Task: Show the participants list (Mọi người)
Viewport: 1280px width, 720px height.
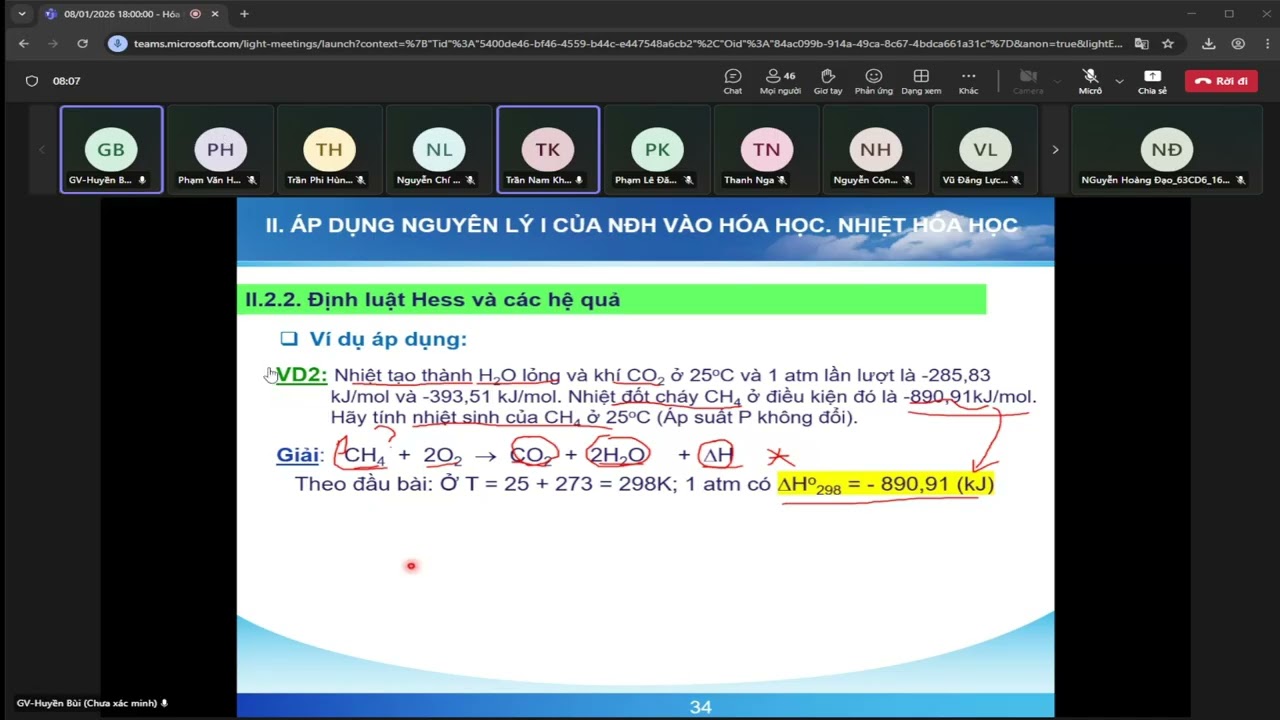Action: tap(780, 81)
